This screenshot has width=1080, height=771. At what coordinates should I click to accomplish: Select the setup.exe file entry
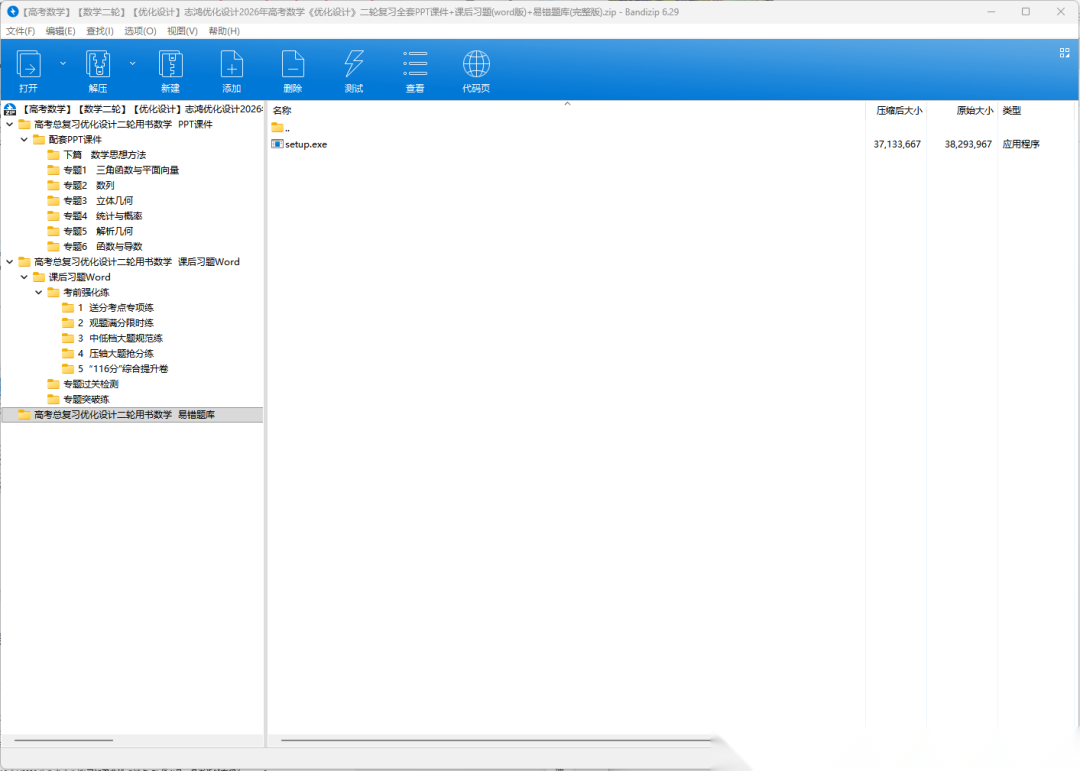(x=305, y=145)
